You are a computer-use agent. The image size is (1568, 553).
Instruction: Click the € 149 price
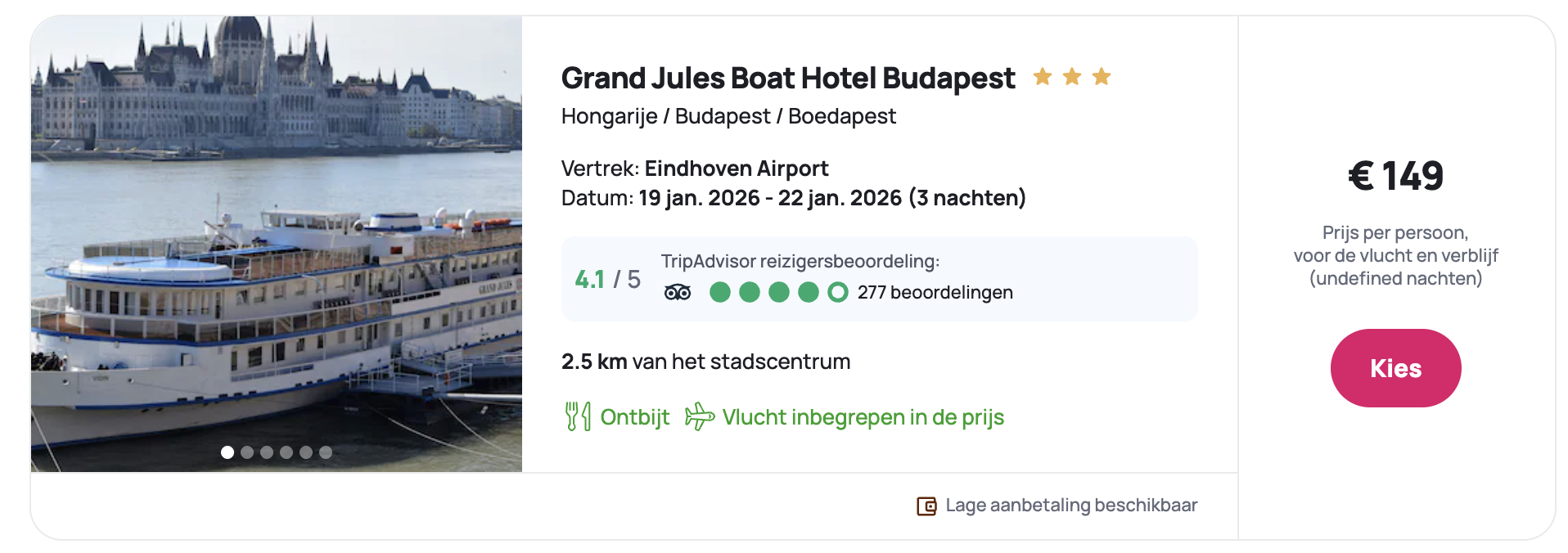click(1395, 176)
